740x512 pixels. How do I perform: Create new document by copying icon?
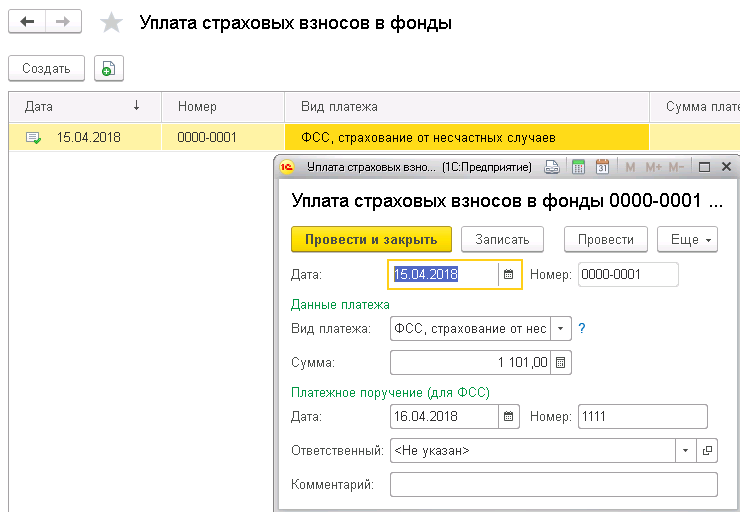(109, 68)
